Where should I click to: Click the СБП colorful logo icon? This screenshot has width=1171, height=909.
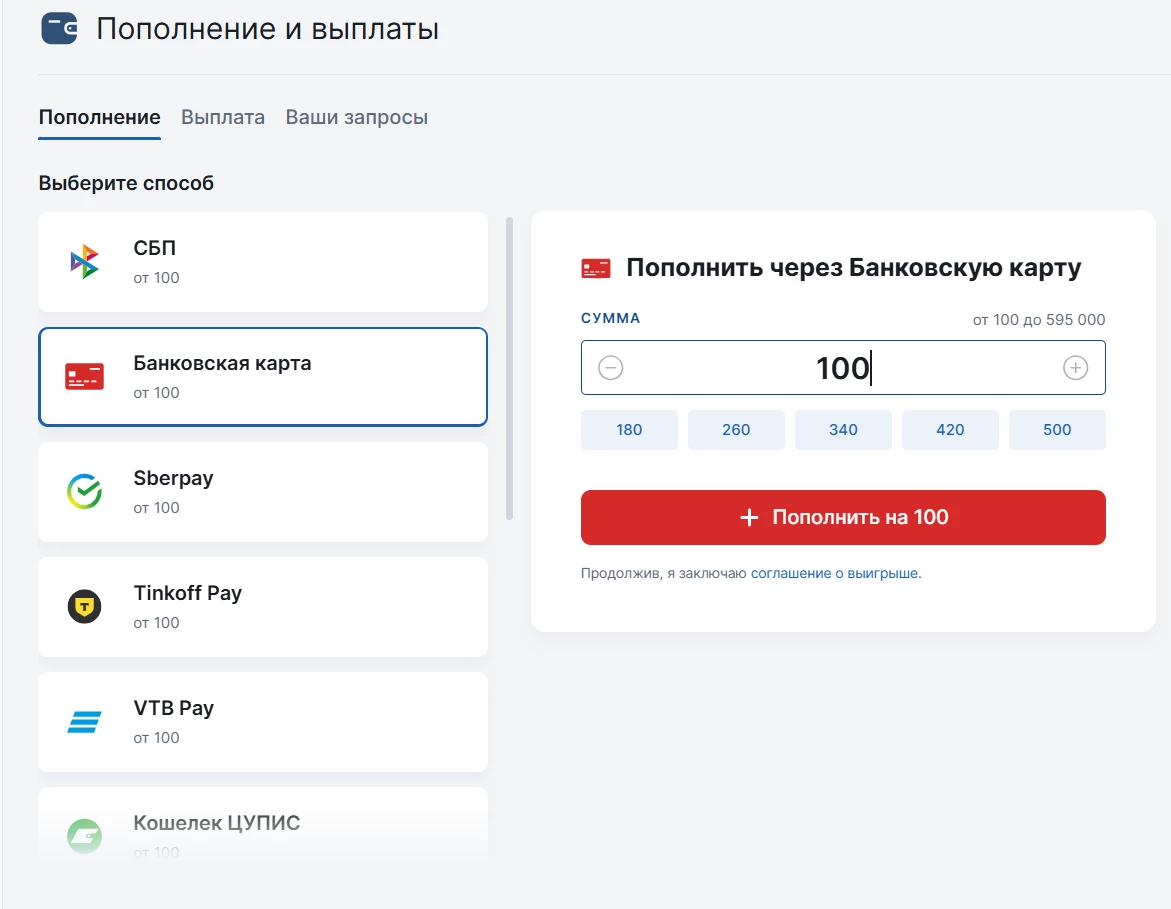pos(84,261)
